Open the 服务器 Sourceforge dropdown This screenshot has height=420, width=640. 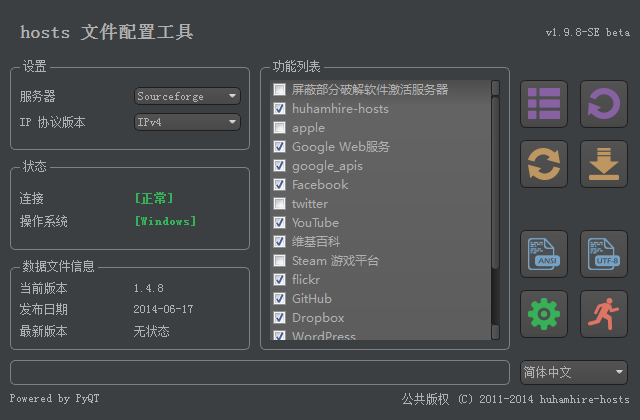coord(187,96)
